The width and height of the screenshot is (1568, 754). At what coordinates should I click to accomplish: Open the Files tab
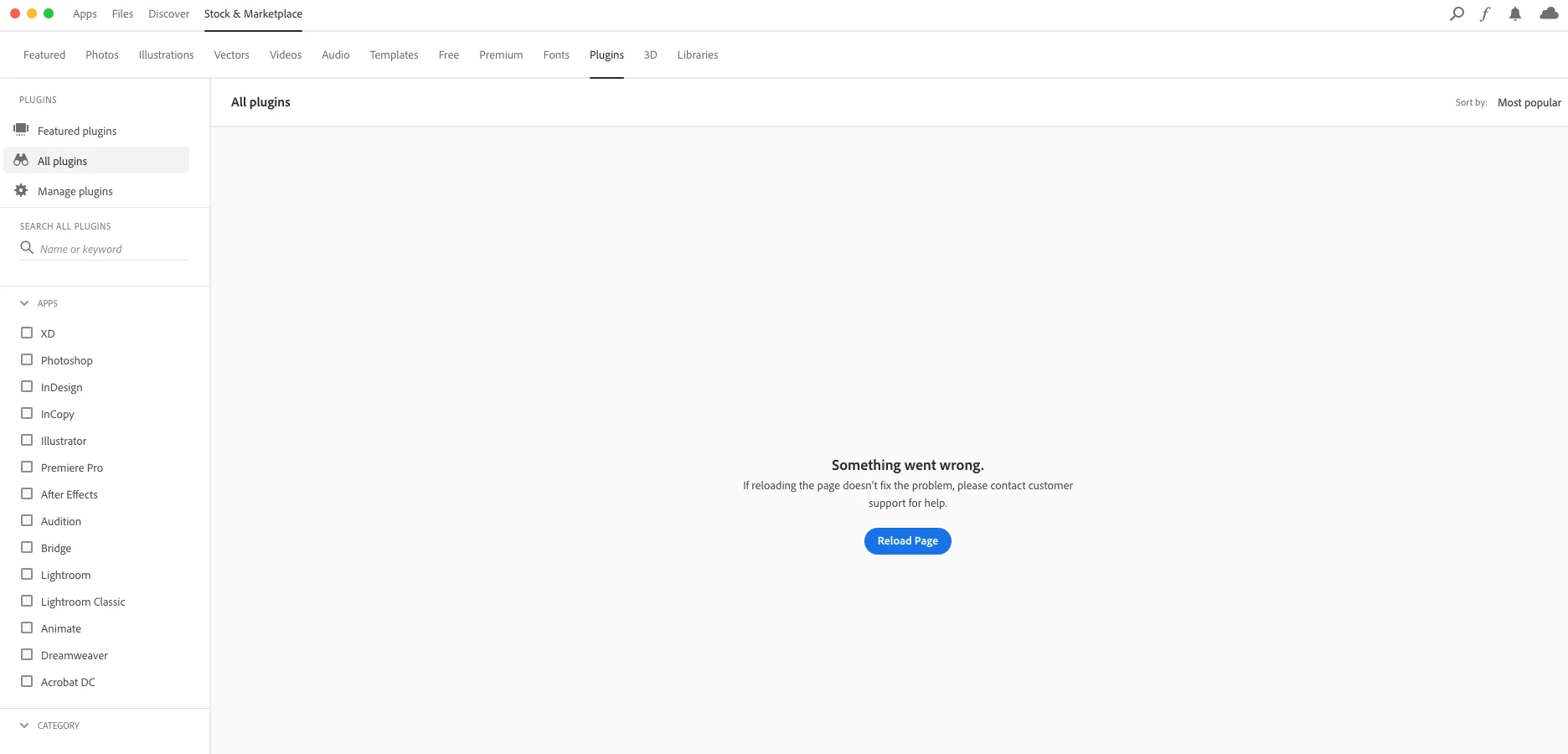click(122, 14)
